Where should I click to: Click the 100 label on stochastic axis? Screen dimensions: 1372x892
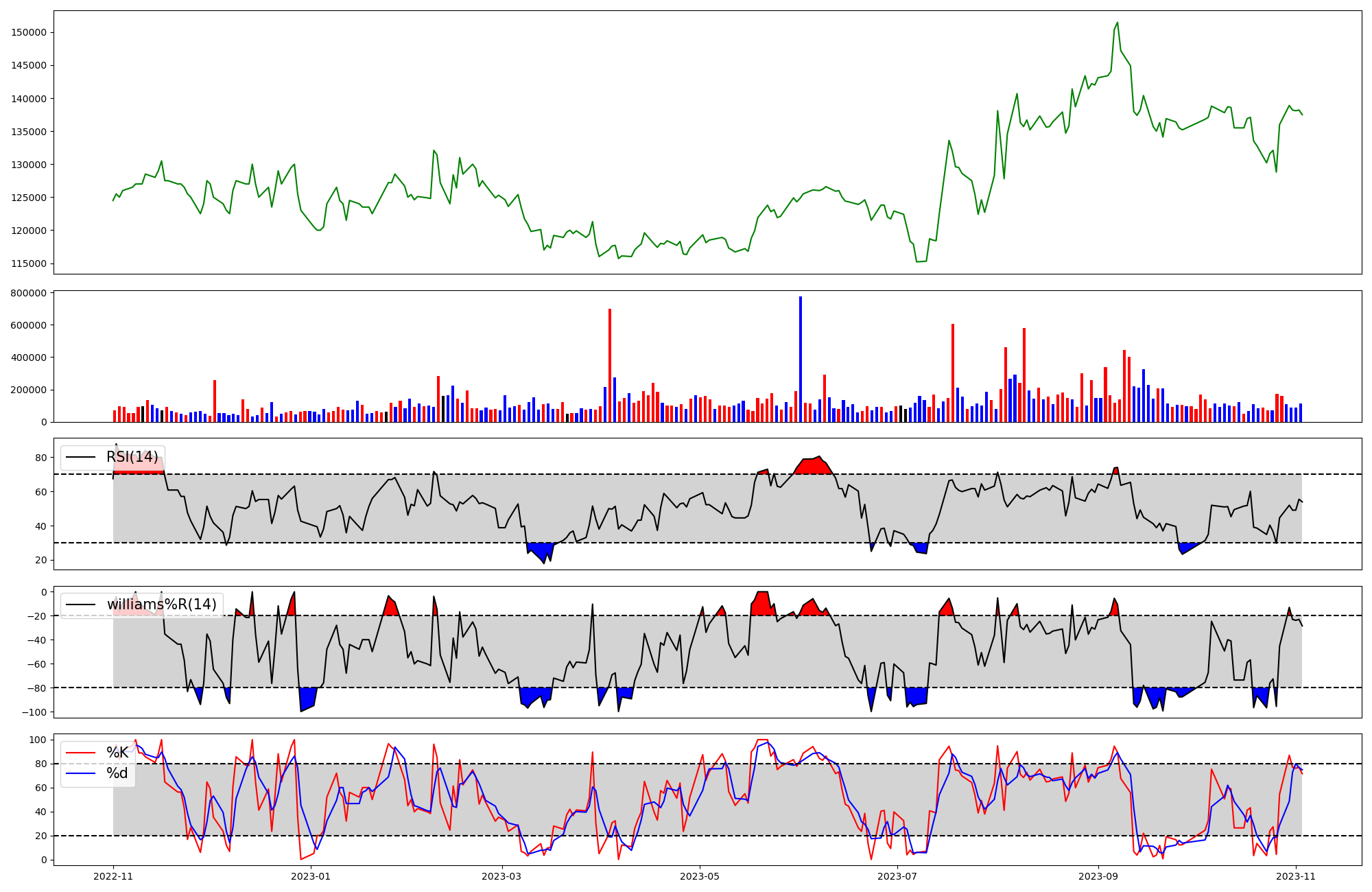(x=38, y=740)
